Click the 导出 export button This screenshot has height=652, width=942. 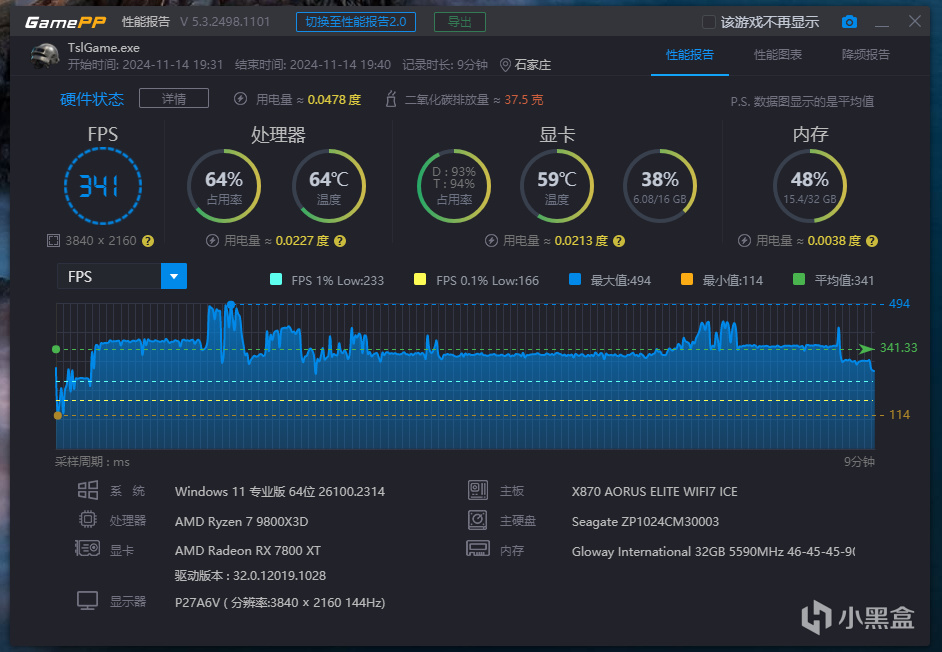pyautogui.click(x=460, y=22)
